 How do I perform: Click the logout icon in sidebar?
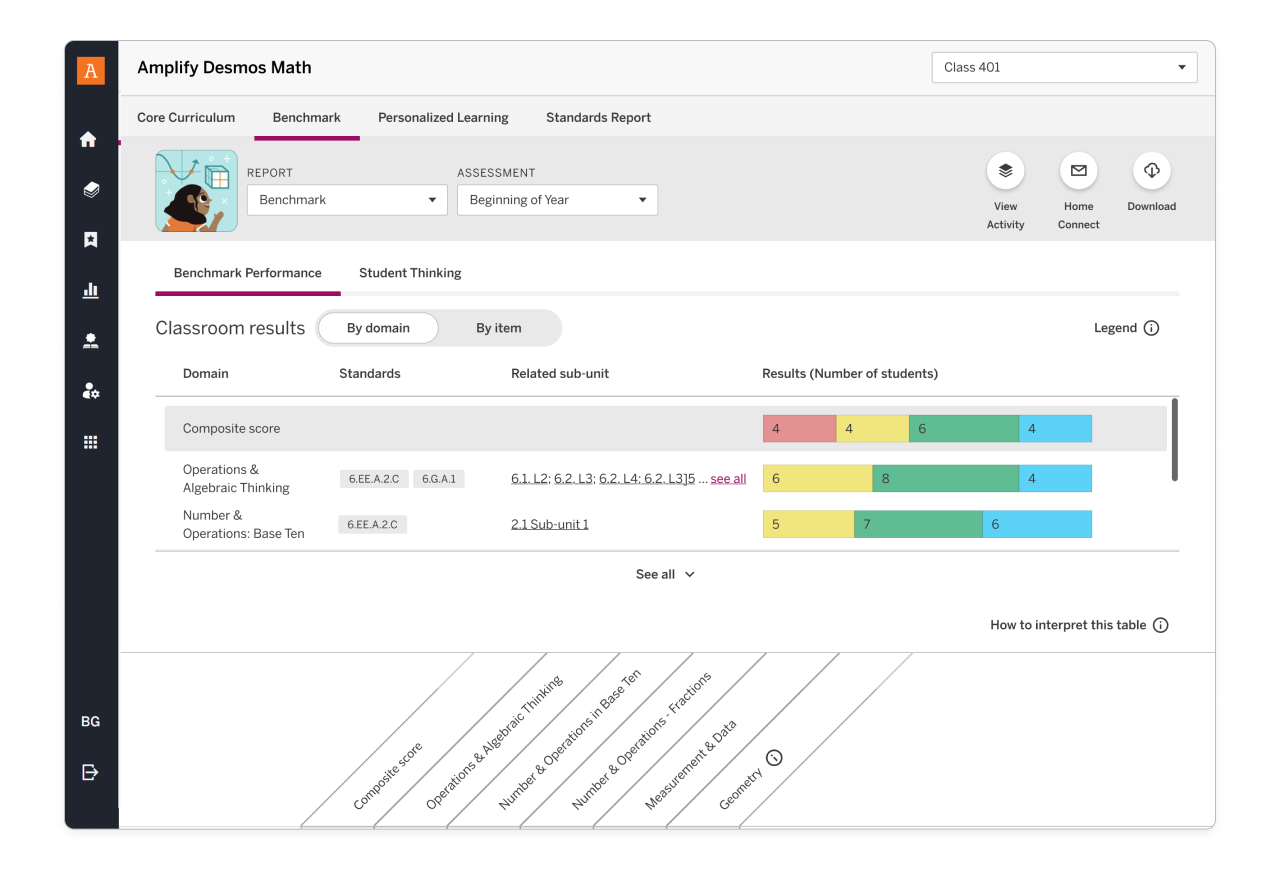tap(91, 772)
